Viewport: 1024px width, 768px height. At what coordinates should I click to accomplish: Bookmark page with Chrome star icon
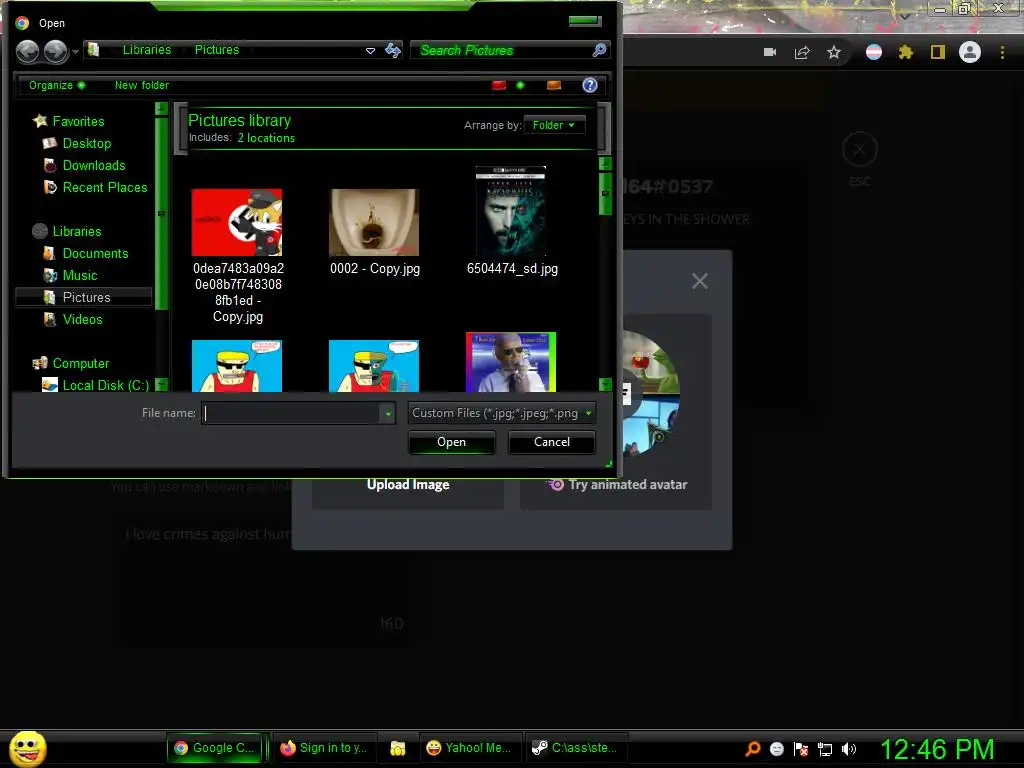[x=834, y=52]
